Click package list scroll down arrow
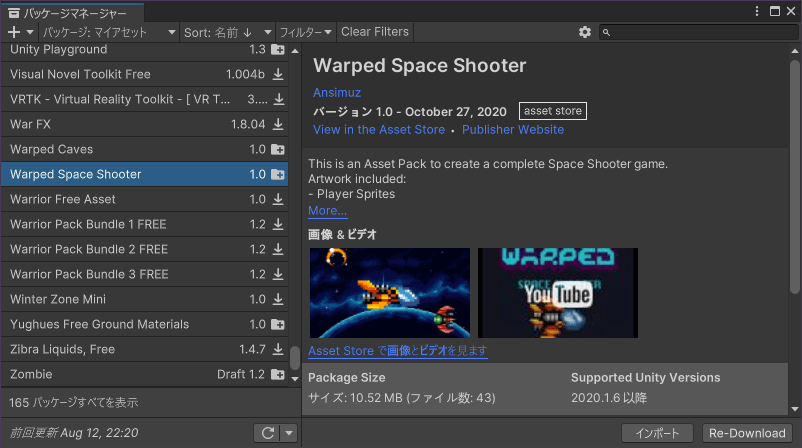This screenshot has width=802, height=448. tap(295, 379)
